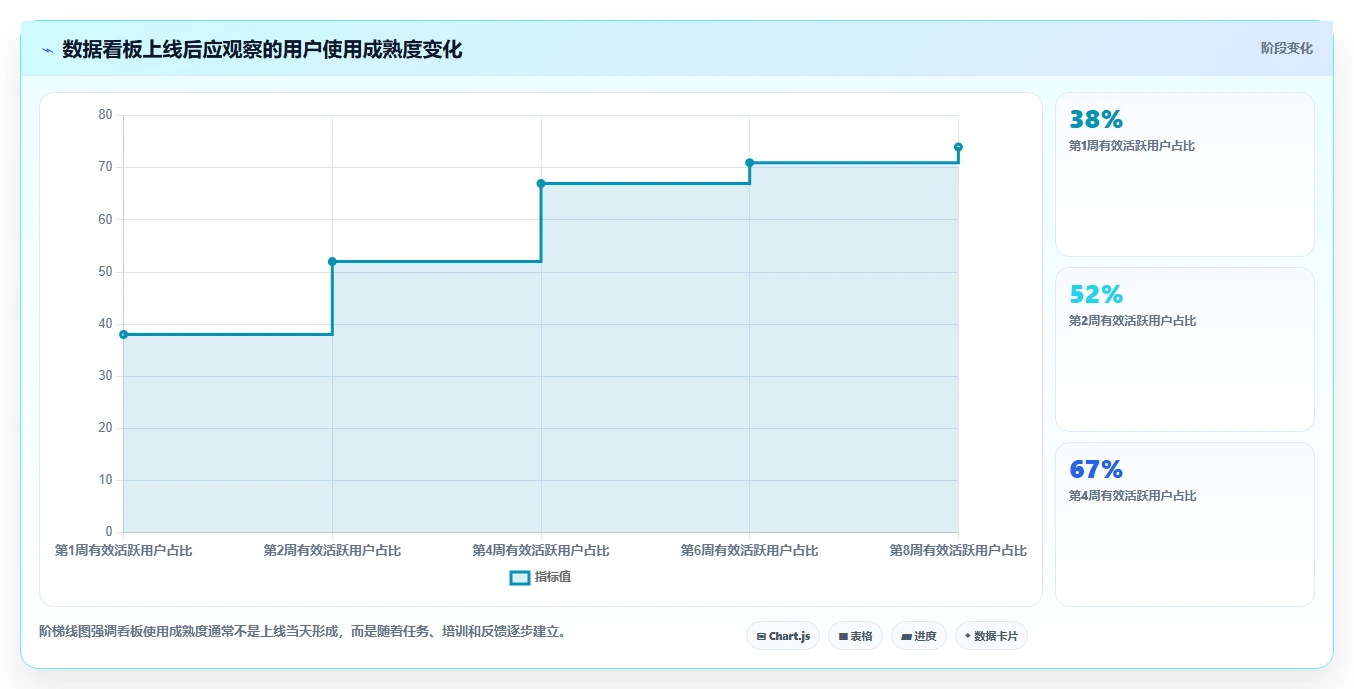Click the 第2周有效活跃用户占比 caption under 52%

tap(1132, 321)
